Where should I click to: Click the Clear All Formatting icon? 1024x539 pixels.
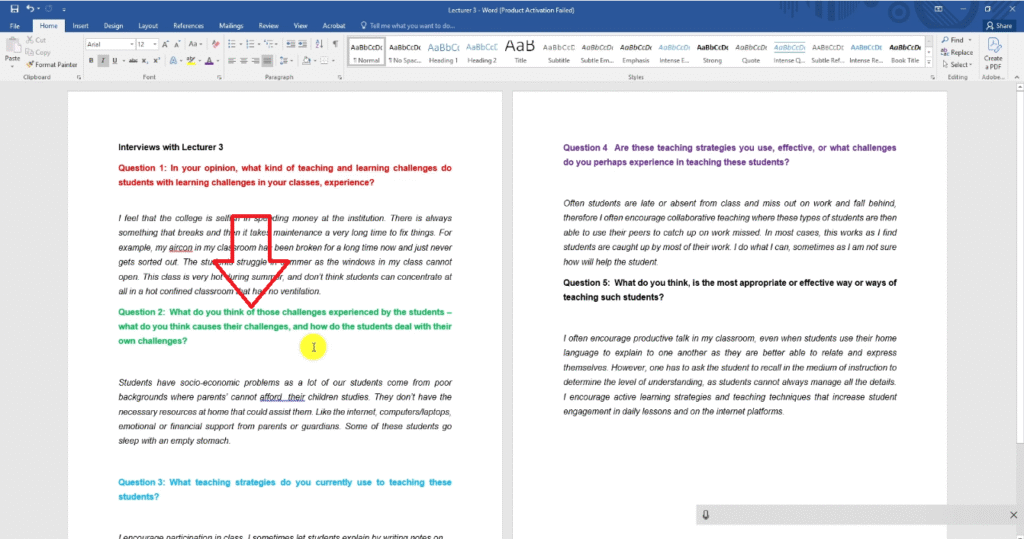(x=214, y=45)
